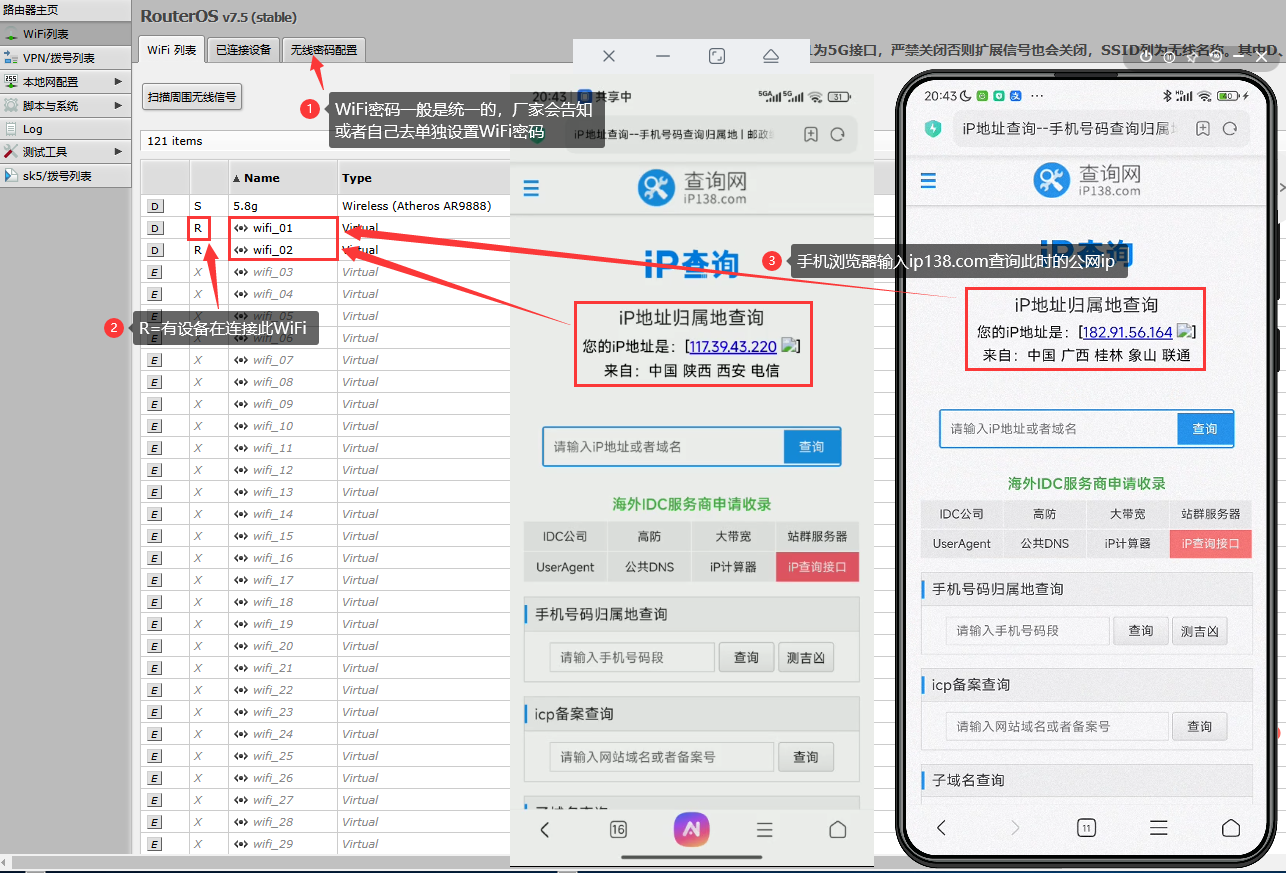1286x873 pixels.
Task: Click the IP link 182.91.56.164
Action: (1128, 333)
